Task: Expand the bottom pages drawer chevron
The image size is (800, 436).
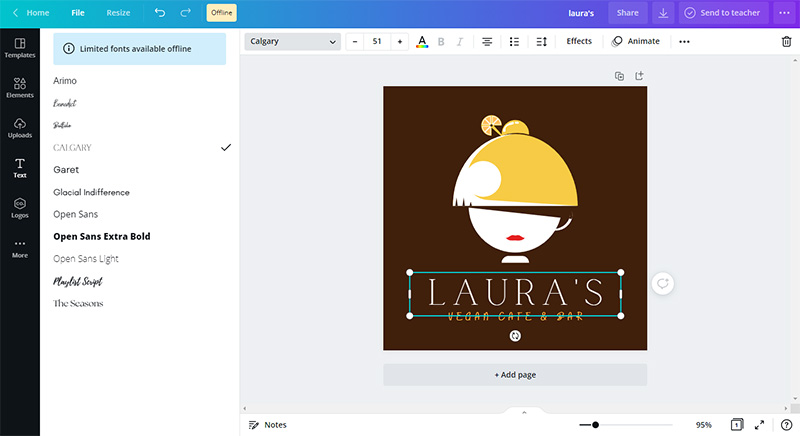Action: coord(524,412)
